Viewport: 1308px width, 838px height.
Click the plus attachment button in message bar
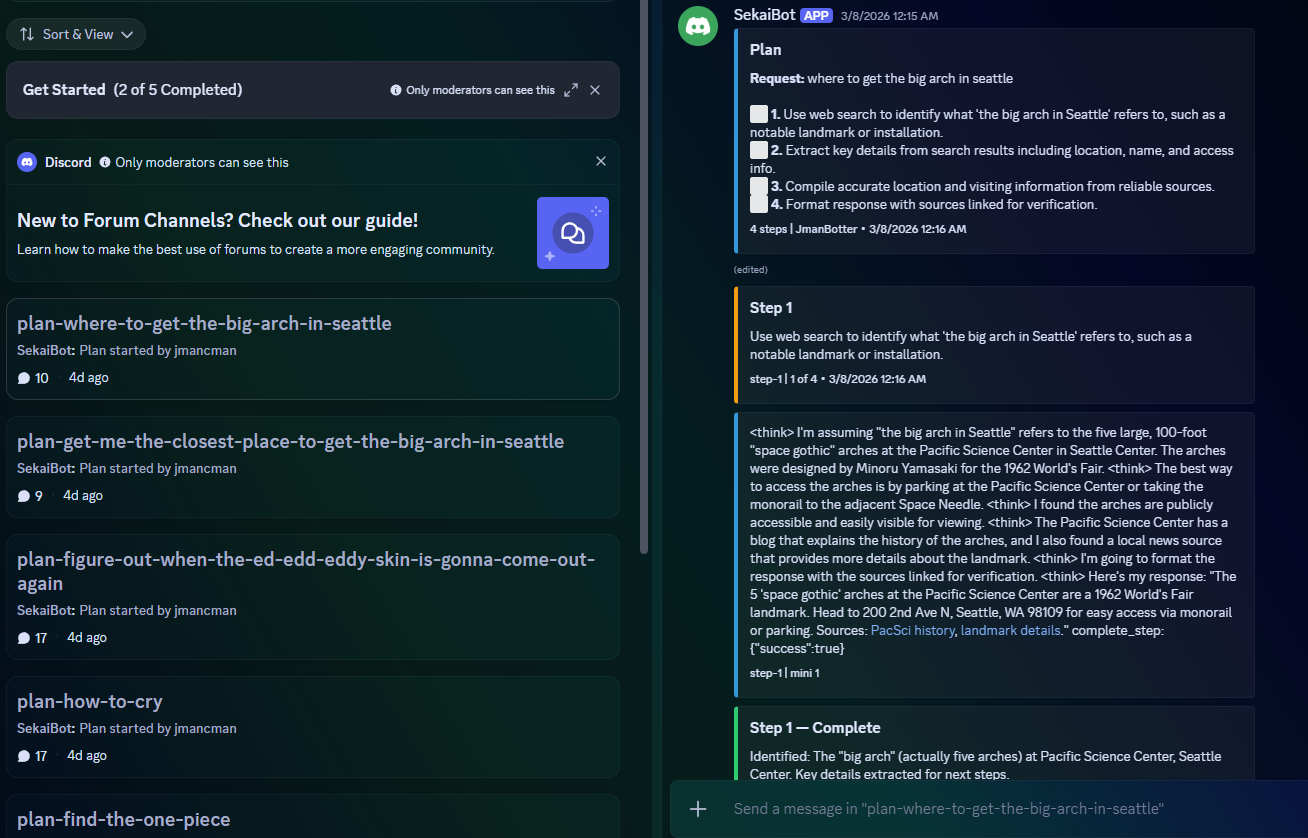point(698,809)
